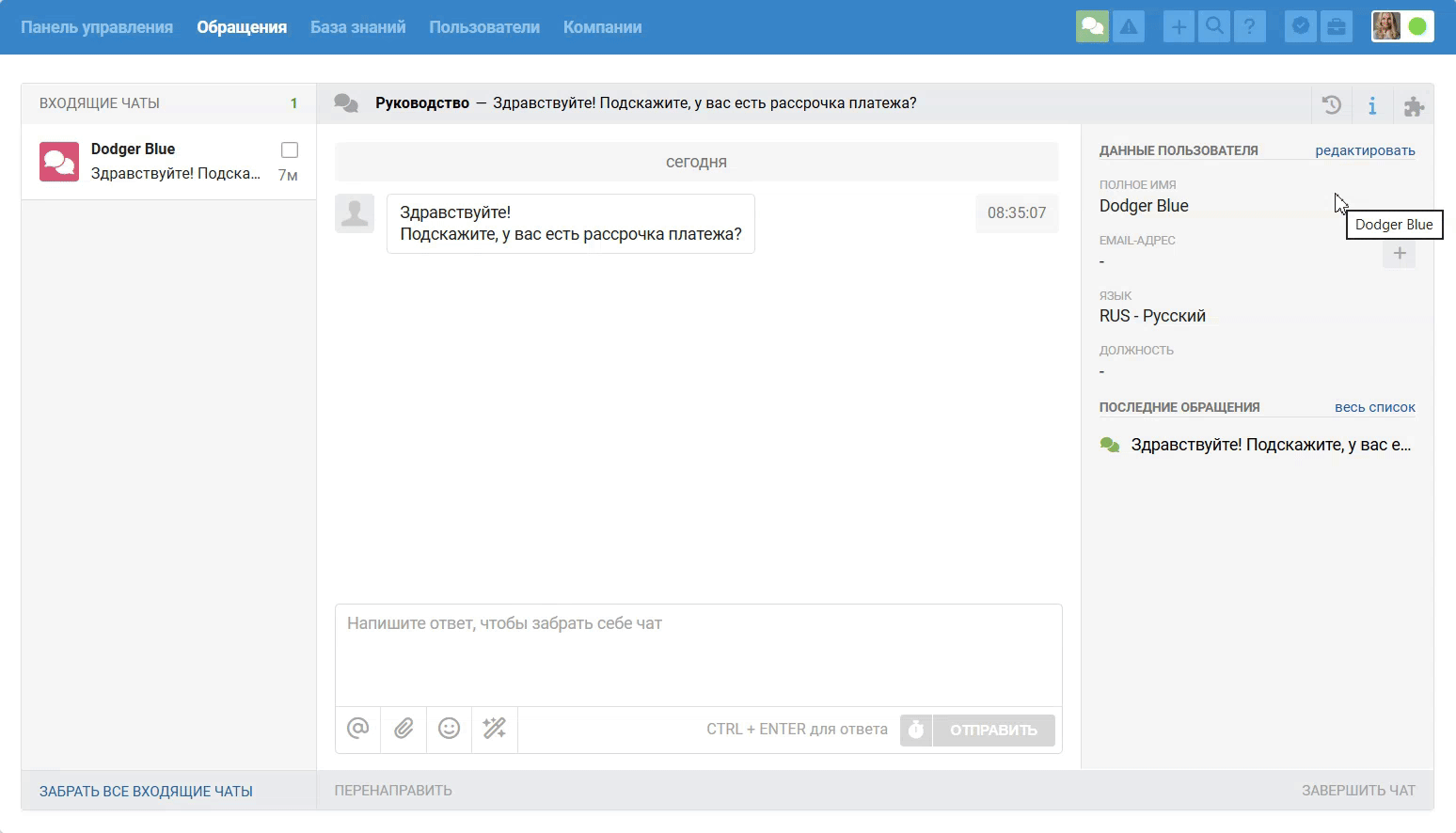Click the stopwatch delayed-send icon
The height and width of the screenshot is (833, 1456).
916,730
